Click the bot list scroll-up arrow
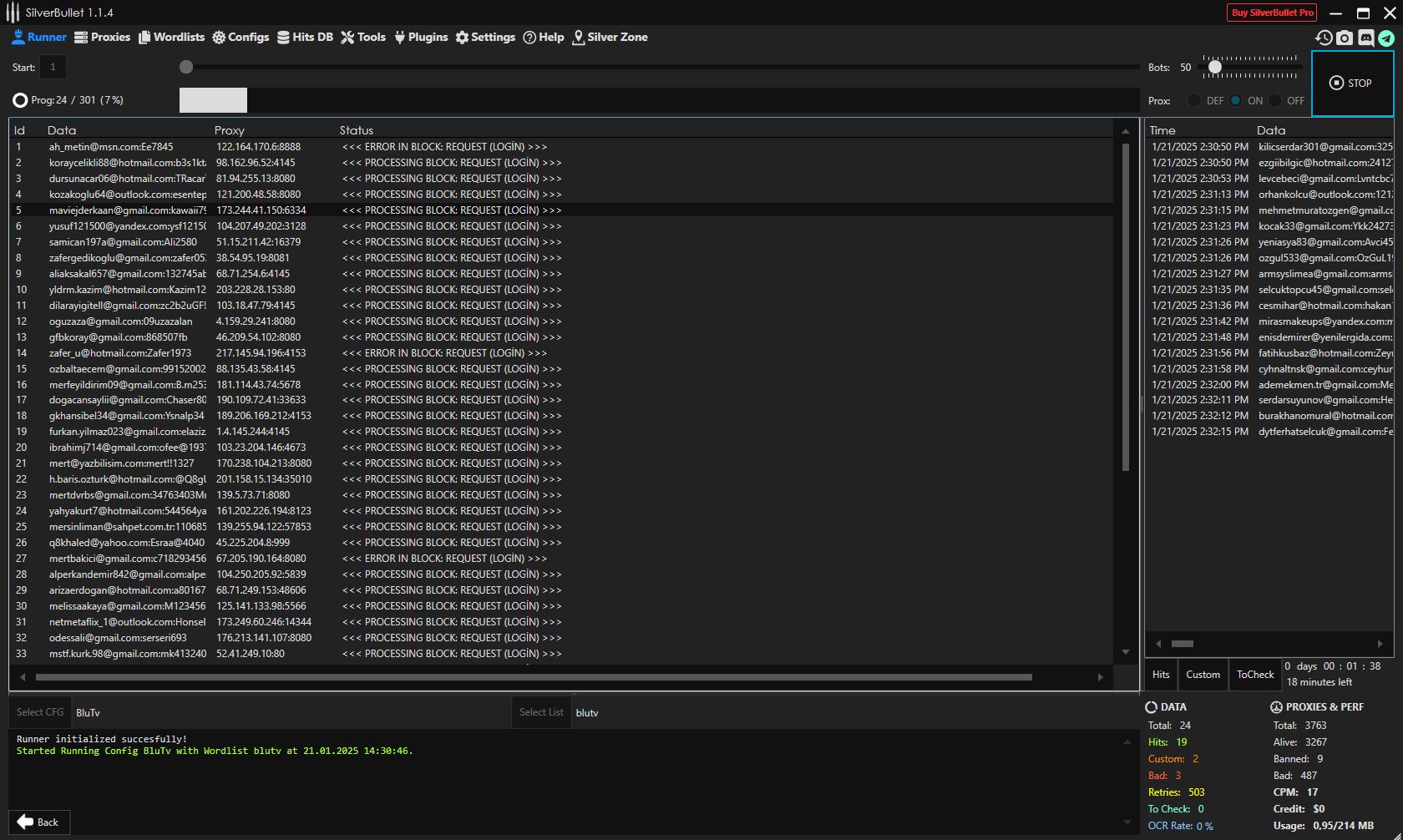1403x840 pixels. coord(1126,131)
